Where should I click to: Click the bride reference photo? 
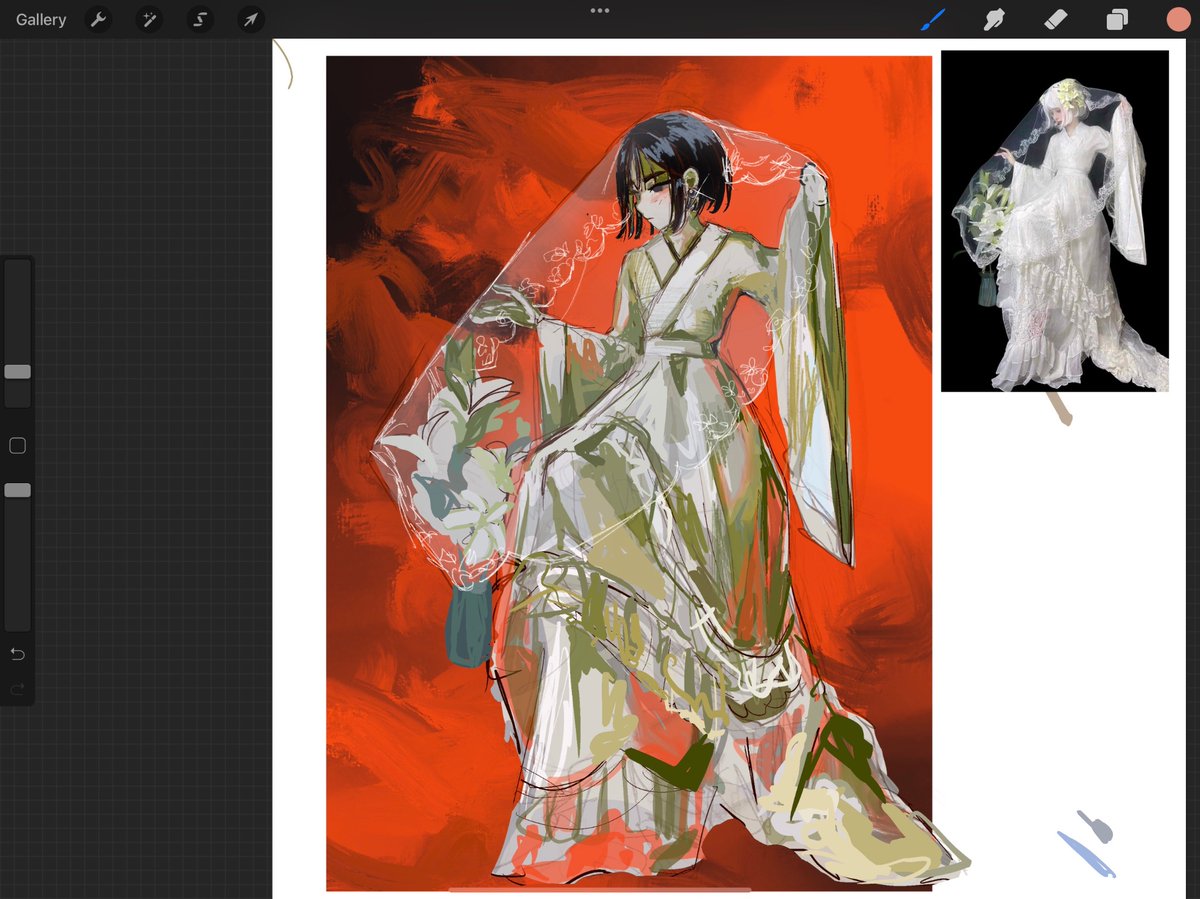click(1055, 221)
